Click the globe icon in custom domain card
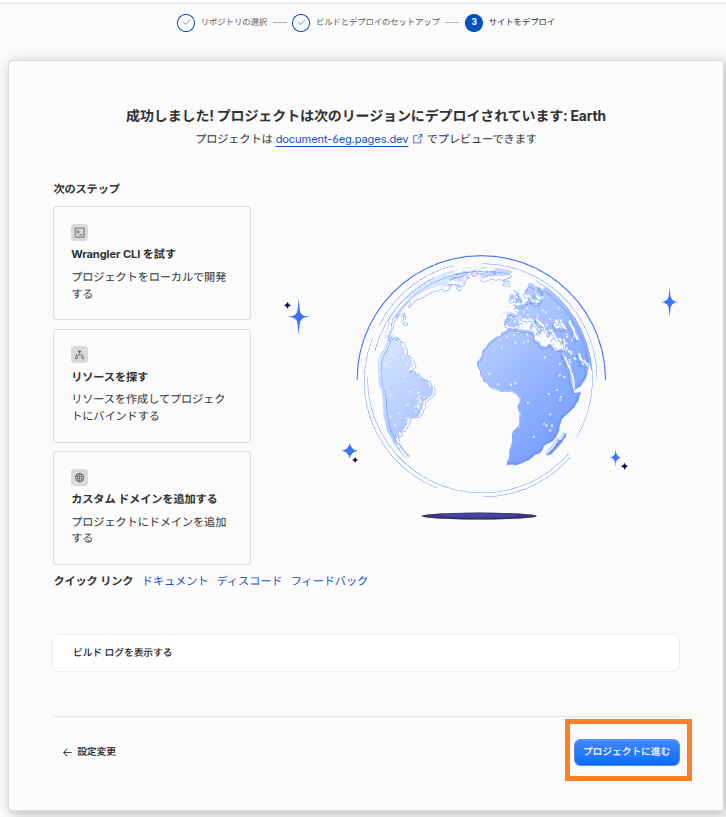This screenshot has width=726, height=817. [x=79, y=477]
